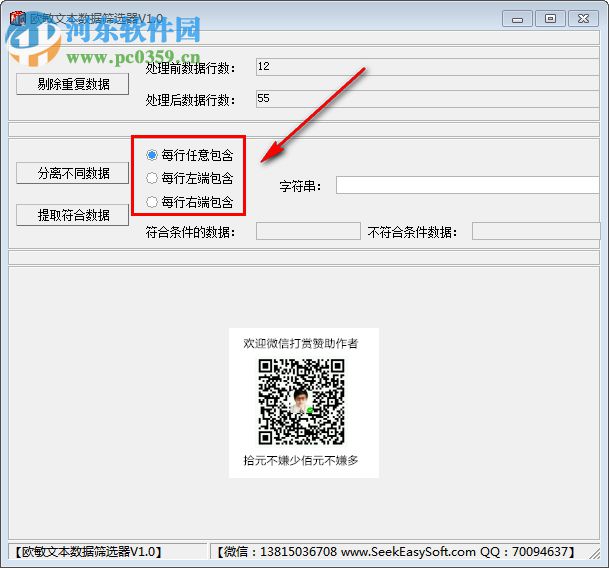Select the 每行右端包含 radio option

[190, 202]
